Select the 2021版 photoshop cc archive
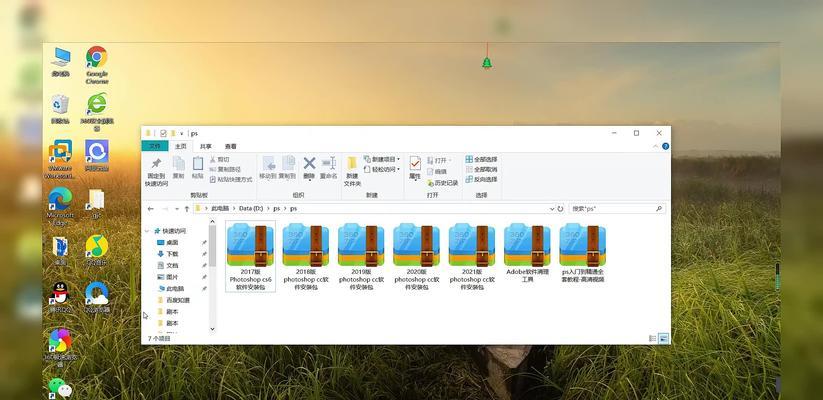Screen dimensions: 823x400 pyautogui.click(x=472, y=256)
